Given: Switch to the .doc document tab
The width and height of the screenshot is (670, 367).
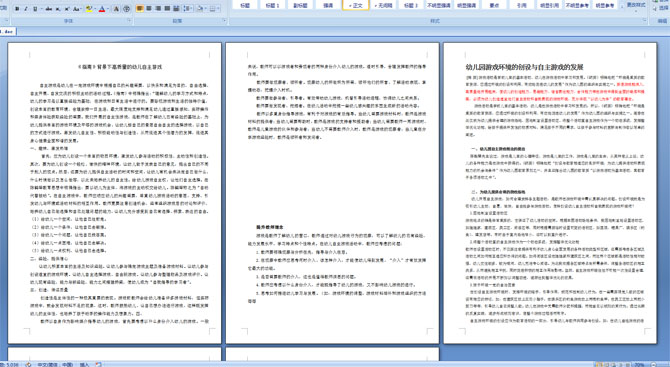Looking at the screenshot, I should click(8, 31).
